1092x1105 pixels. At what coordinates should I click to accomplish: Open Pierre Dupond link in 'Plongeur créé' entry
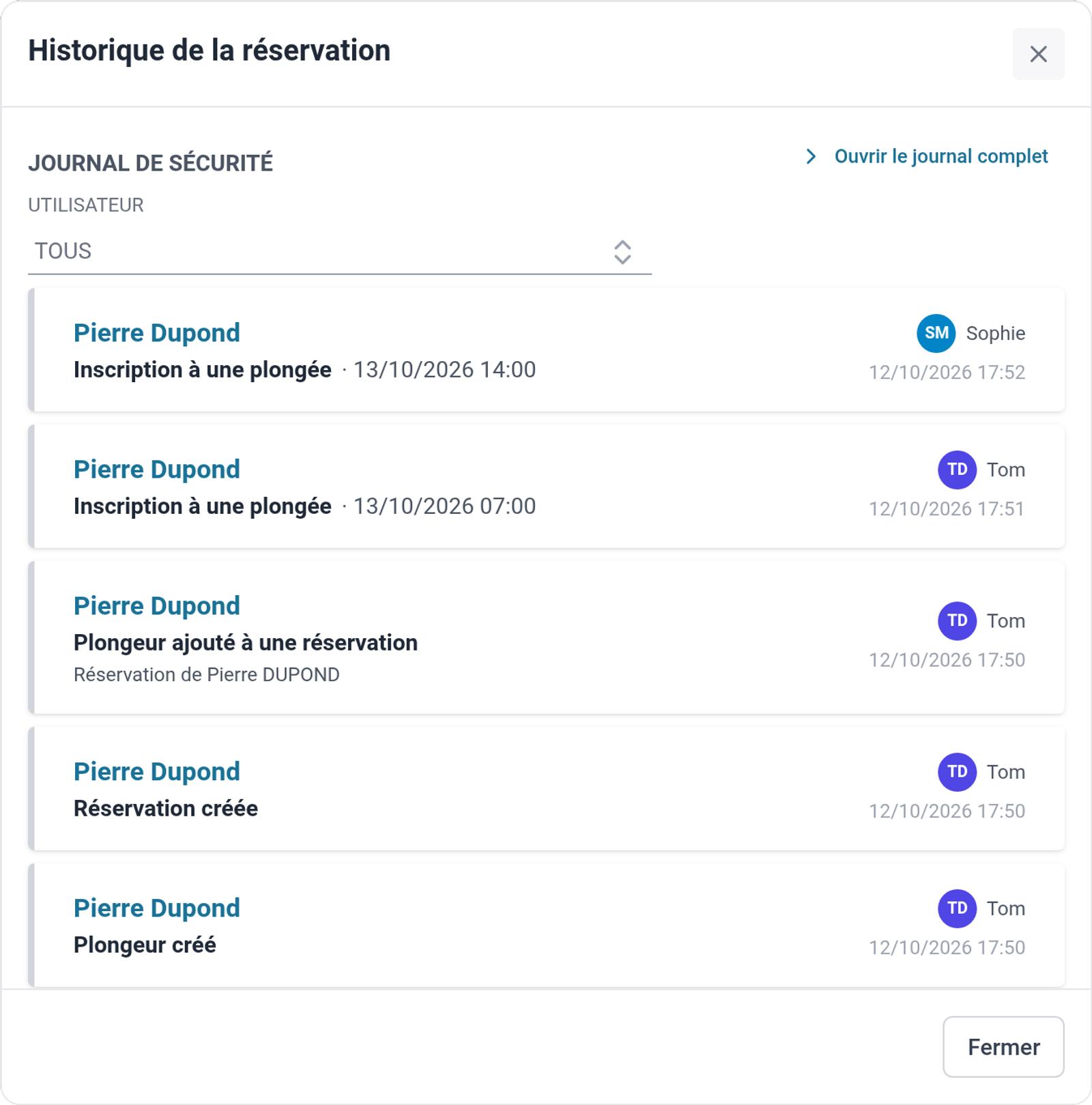point(157,908)
